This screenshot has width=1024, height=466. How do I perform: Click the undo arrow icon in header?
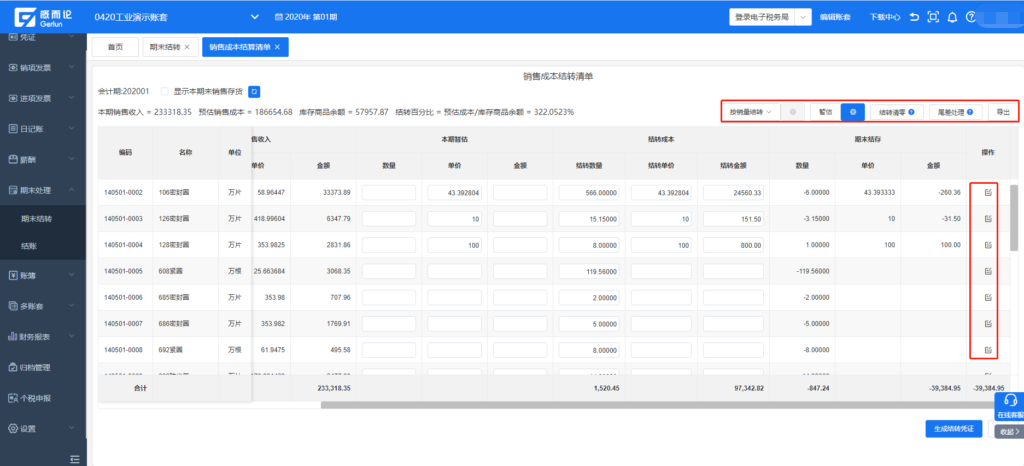click(914, 17)
